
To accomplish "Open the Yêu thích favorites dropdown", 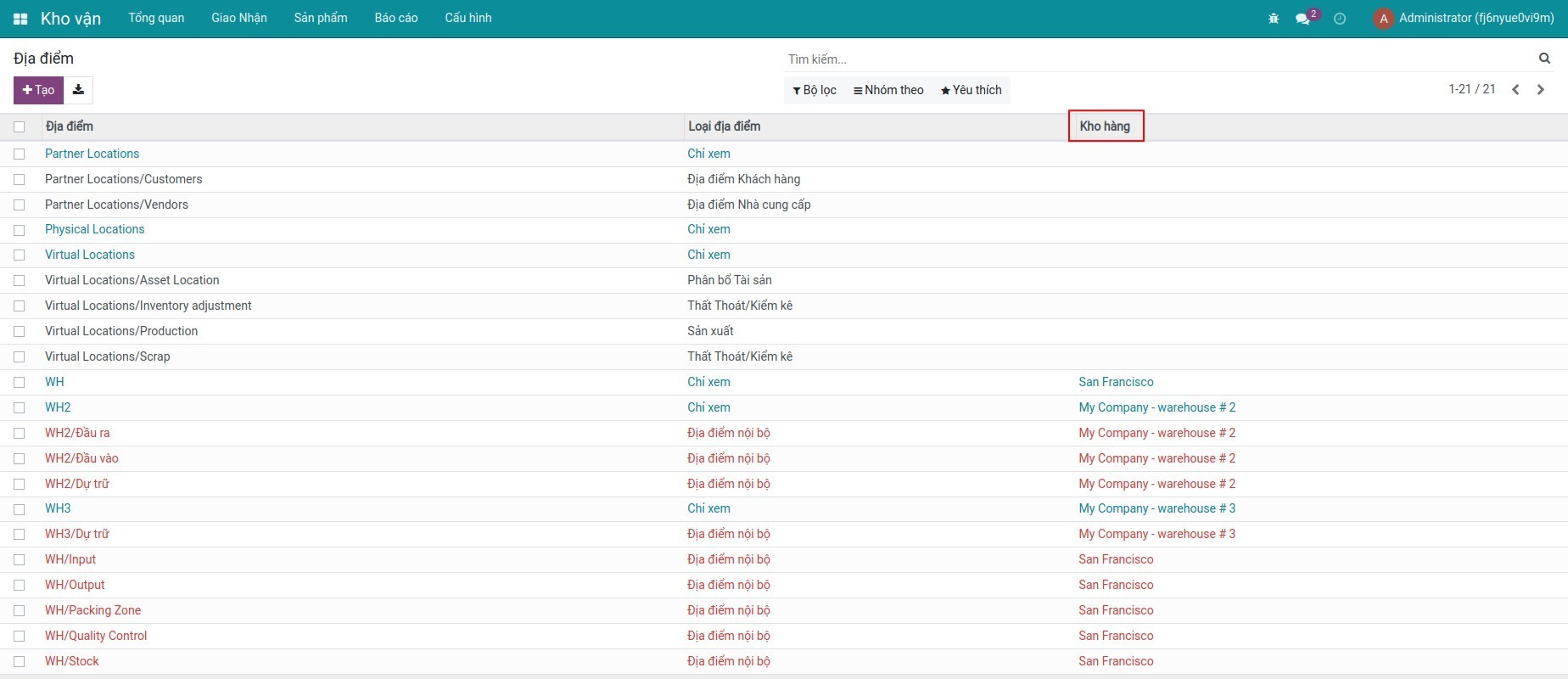I will (x=972, y=90).
